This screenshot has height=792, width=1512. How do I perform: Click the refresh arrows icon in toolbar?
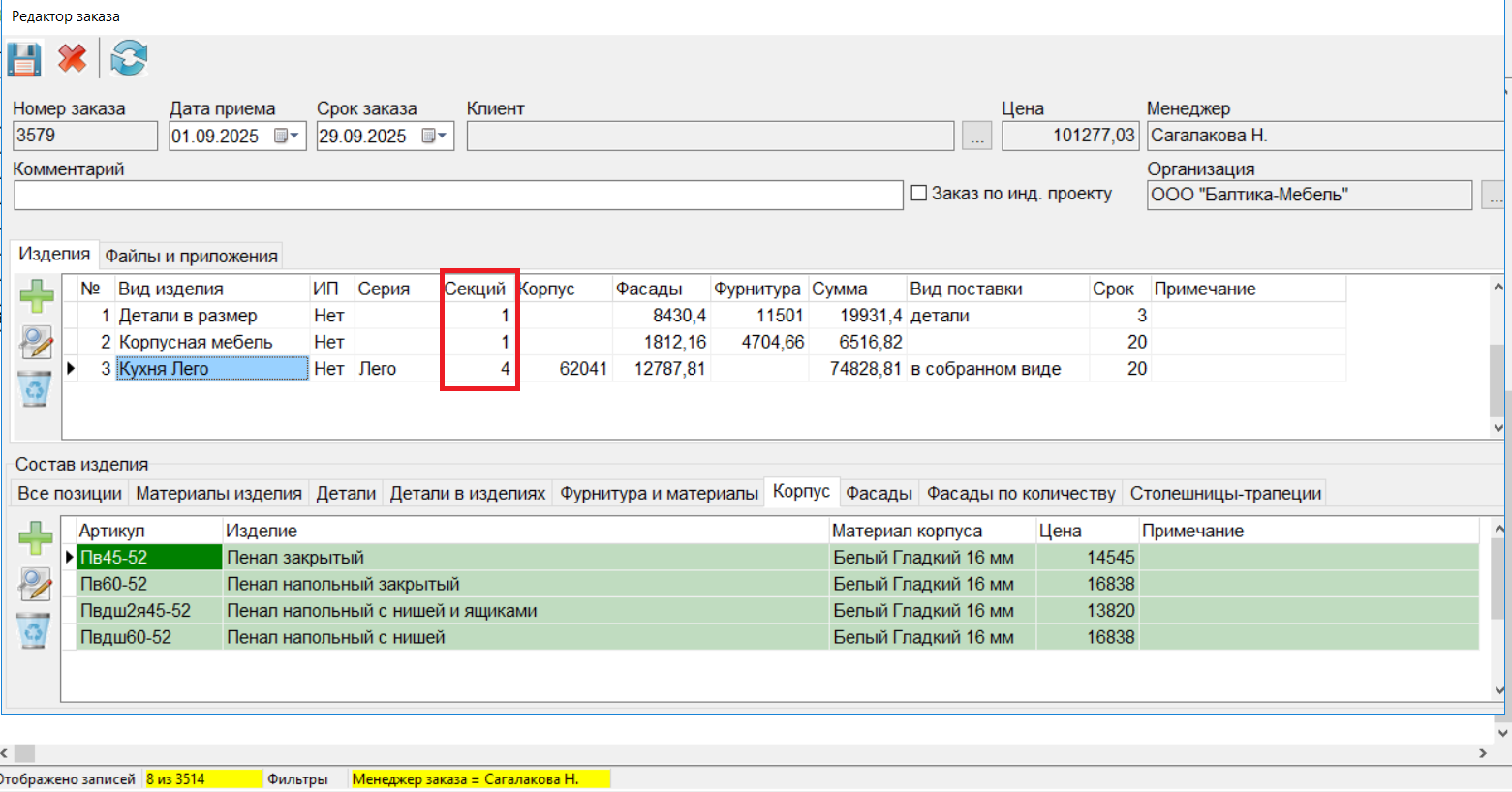coord(129,59)
